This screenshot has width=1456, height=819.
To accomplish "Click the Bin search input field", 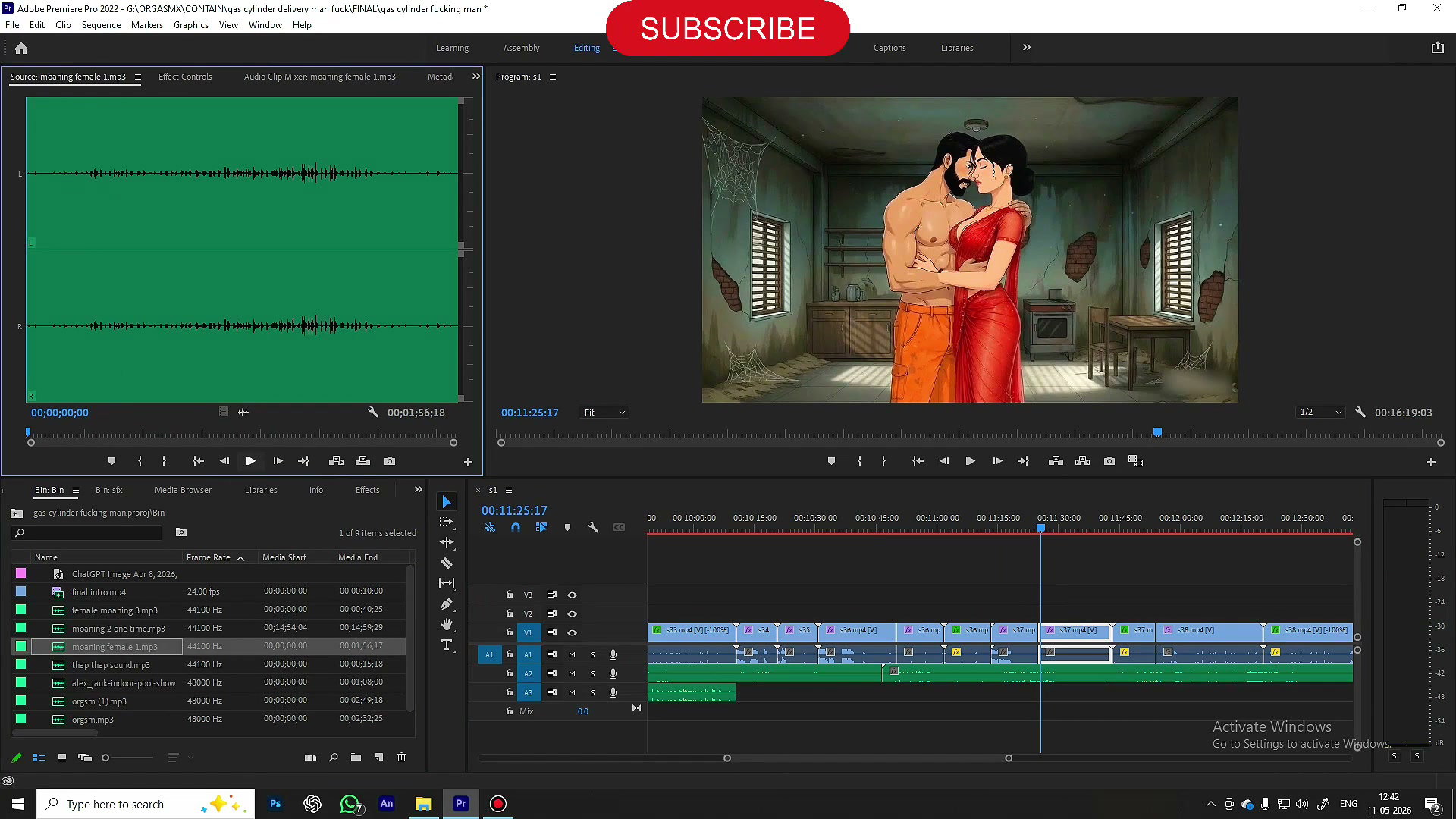I will 87,533.
